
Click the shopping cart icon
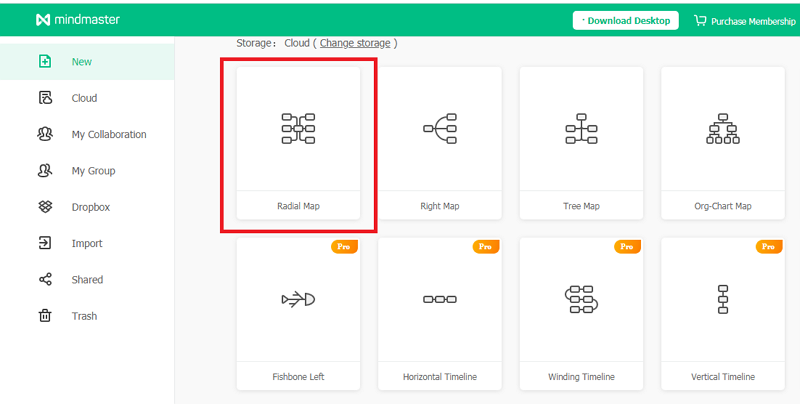(x=699, y=20)
